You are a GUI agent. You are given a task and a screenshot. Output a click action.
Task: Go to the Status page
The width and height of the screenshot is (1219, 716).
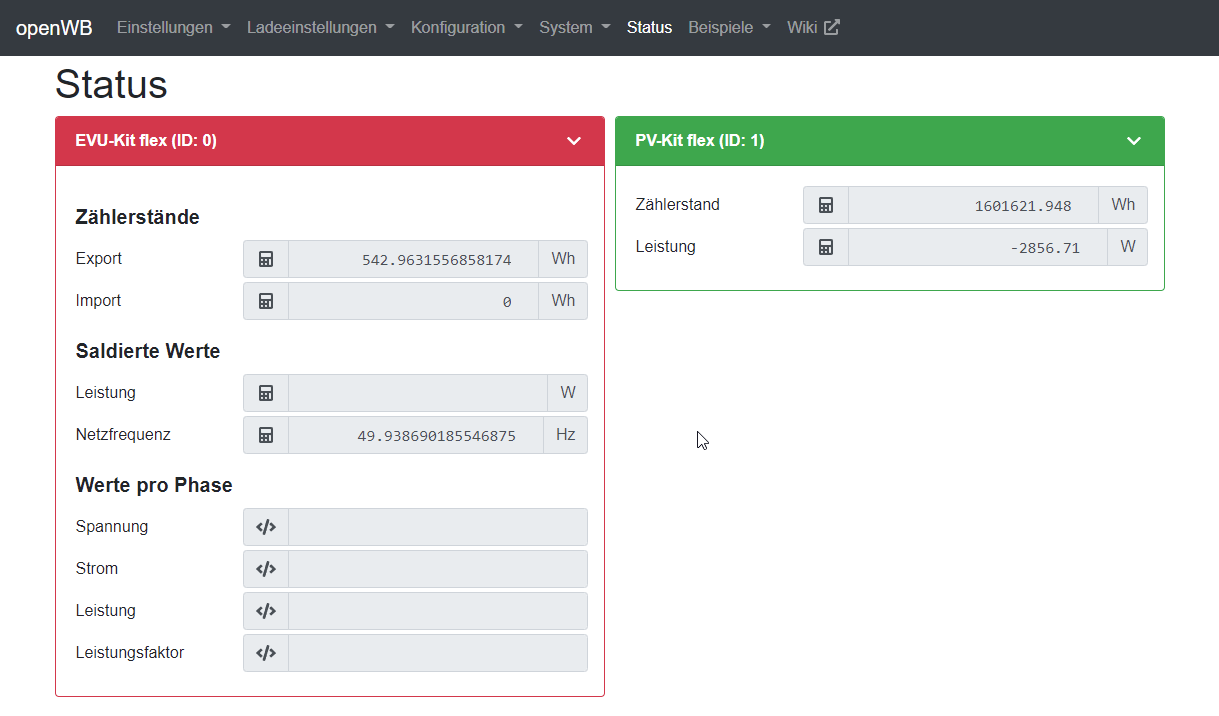pos(649,28)
